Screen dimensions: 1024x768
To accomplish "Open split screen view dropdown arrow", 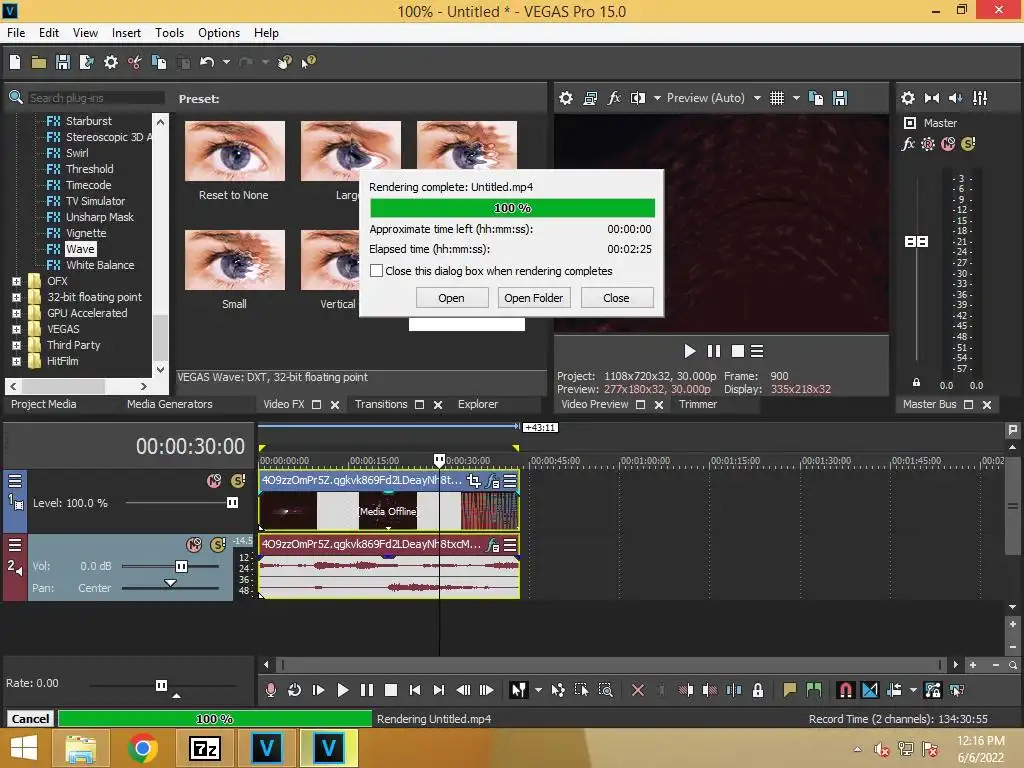I will coord(657,98).
